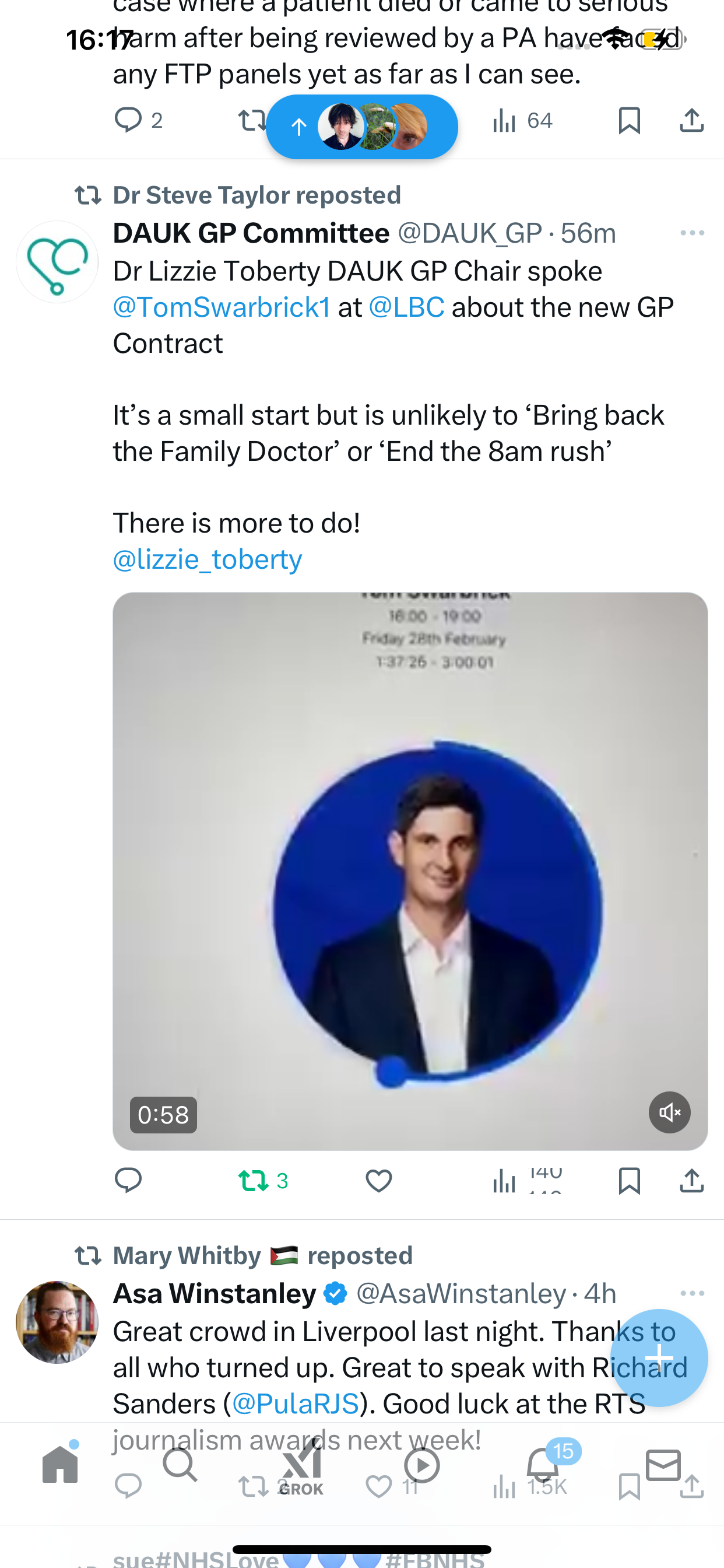This screenshot has height=1568, width=724.
Task: Open Grok from the bottom bar
Action: click(x=302, y=1468)
